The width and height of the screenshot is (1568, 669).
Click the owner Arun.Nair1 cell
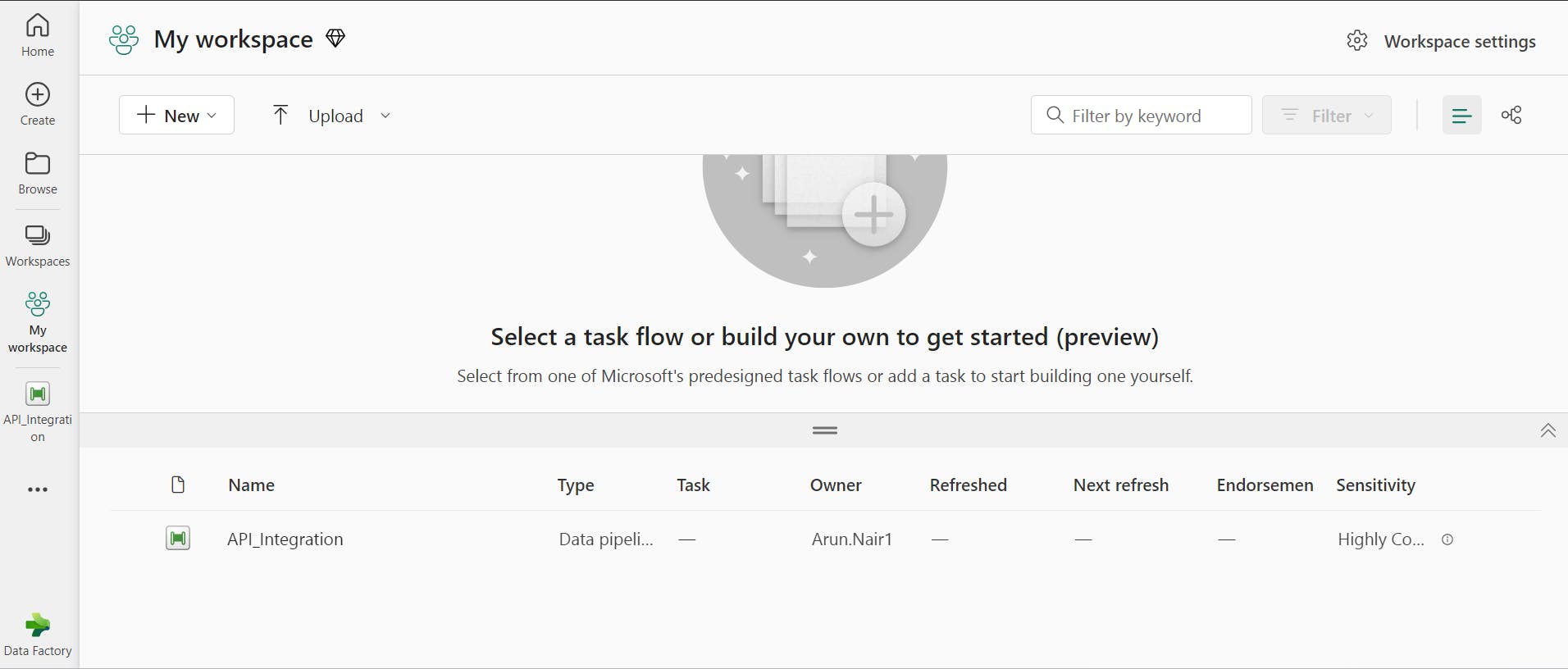tap(851, 539)
